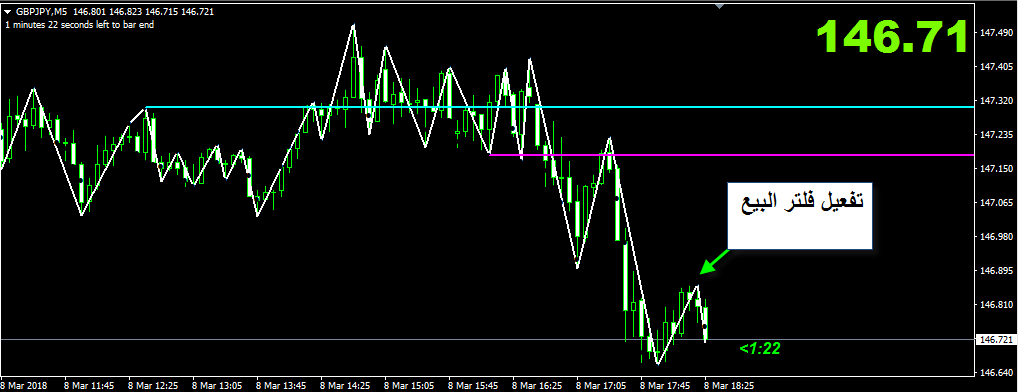Click the small triangle before GBPJPY,M5
The height and width of the screenshot is (392, 1019).
click(8, 12)
